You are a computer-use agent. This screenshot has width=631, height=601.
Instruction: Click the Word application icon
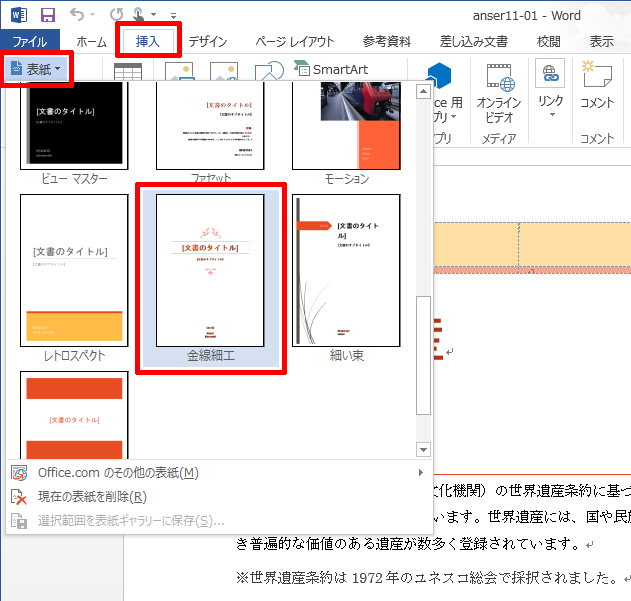pyautogui.click(x=19, y=15)
